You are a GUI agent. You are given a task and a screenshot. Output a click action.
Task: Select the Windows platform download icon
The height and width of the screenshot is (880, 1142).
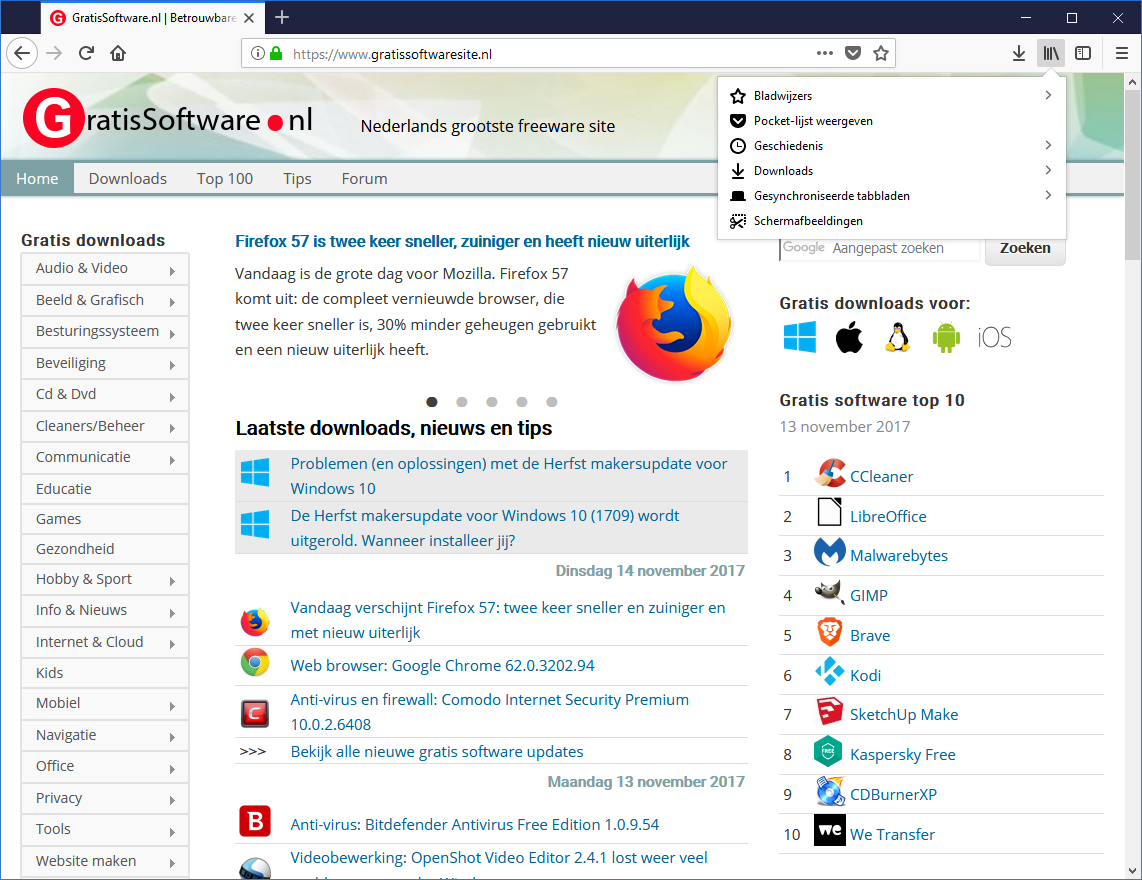(799, 337)
